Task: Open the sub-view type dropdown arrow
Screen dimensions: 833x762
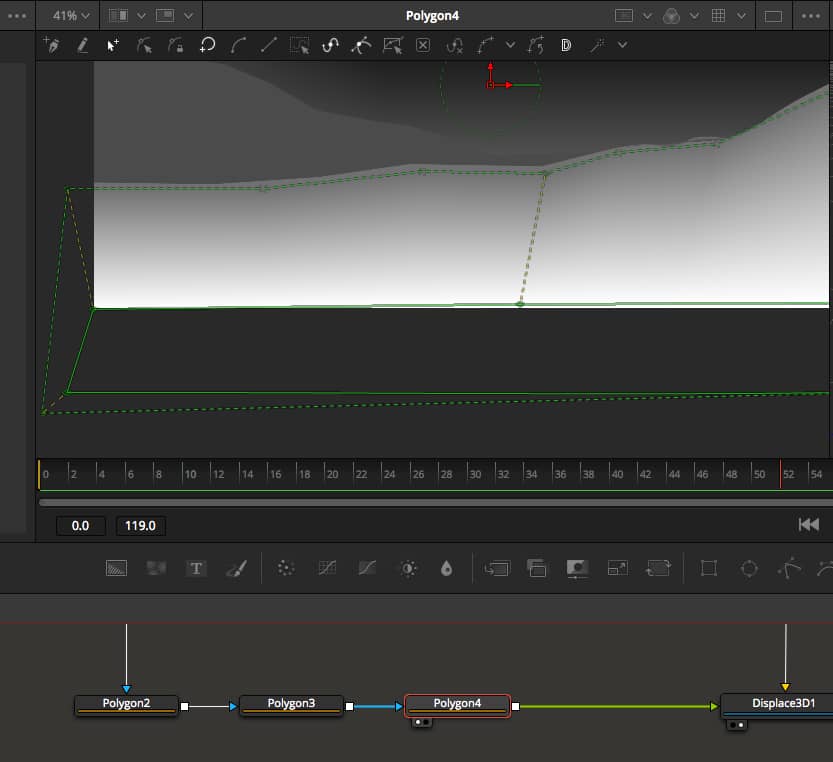Action: [188, 16]
